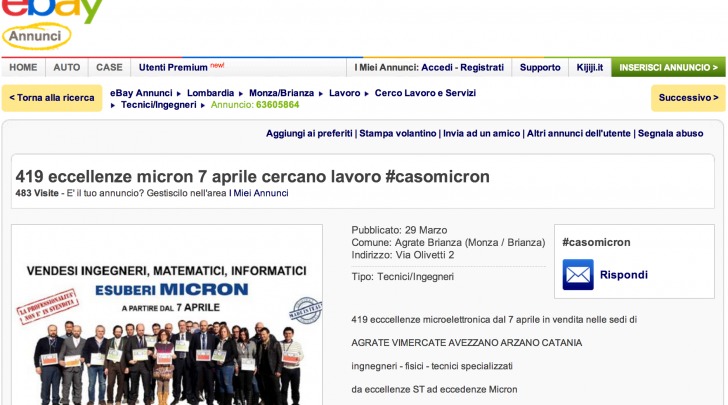728x405 pixels.
Task: Open the CASE menu item
Action: click(x=110, y=67)
